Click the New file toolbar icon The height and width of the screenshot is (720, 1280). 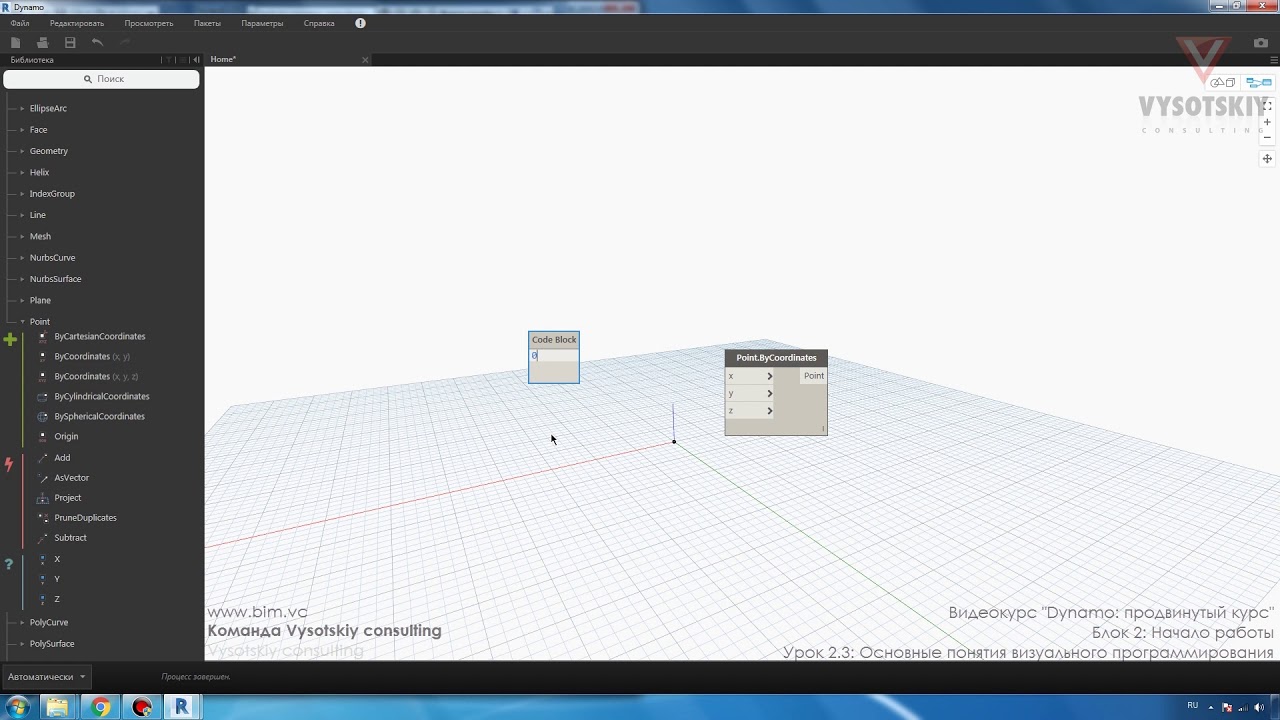[15, 42]
